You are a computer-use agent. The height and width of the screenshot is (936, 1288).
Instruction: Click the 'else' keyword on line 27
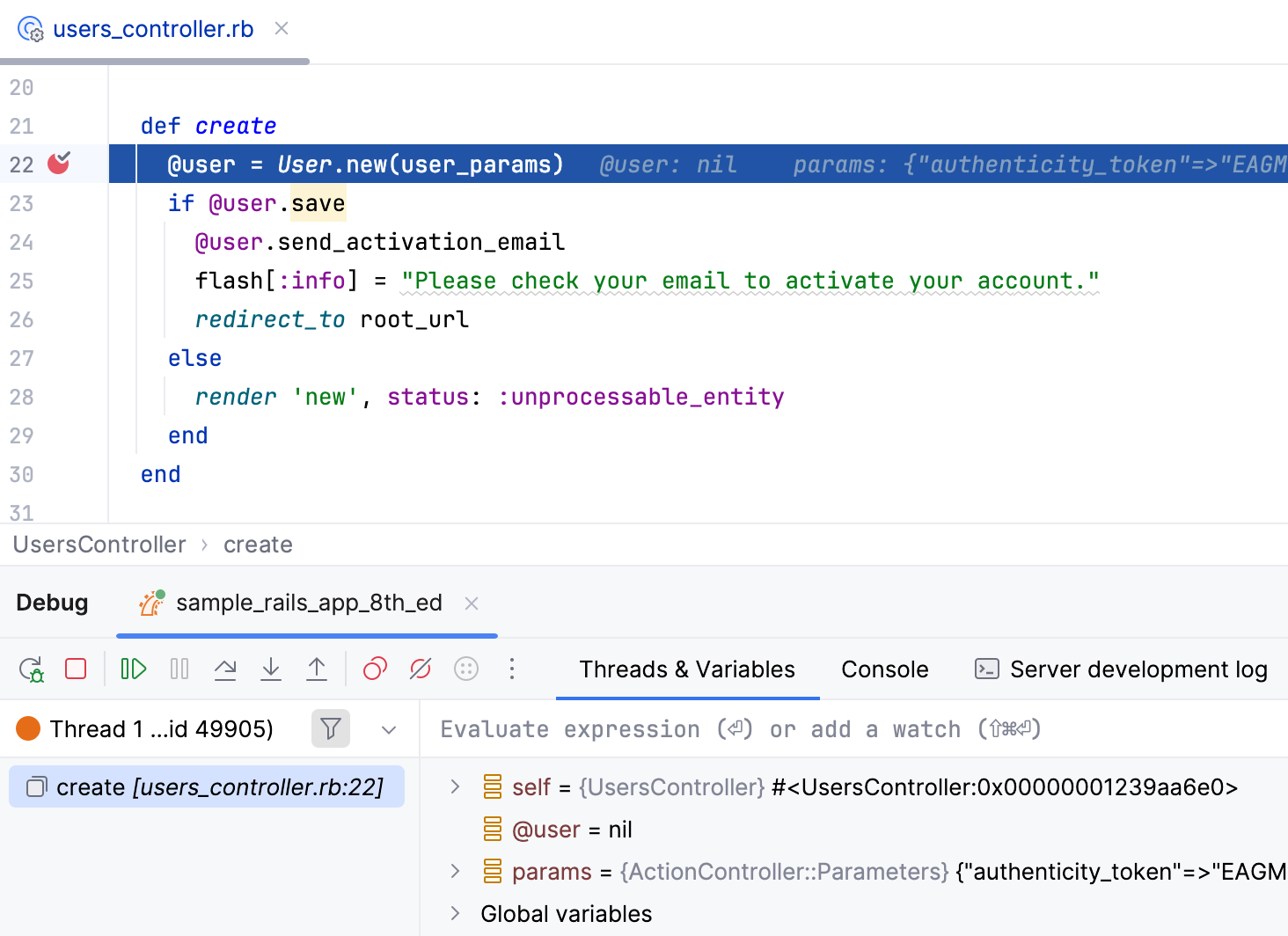point(194,358)
